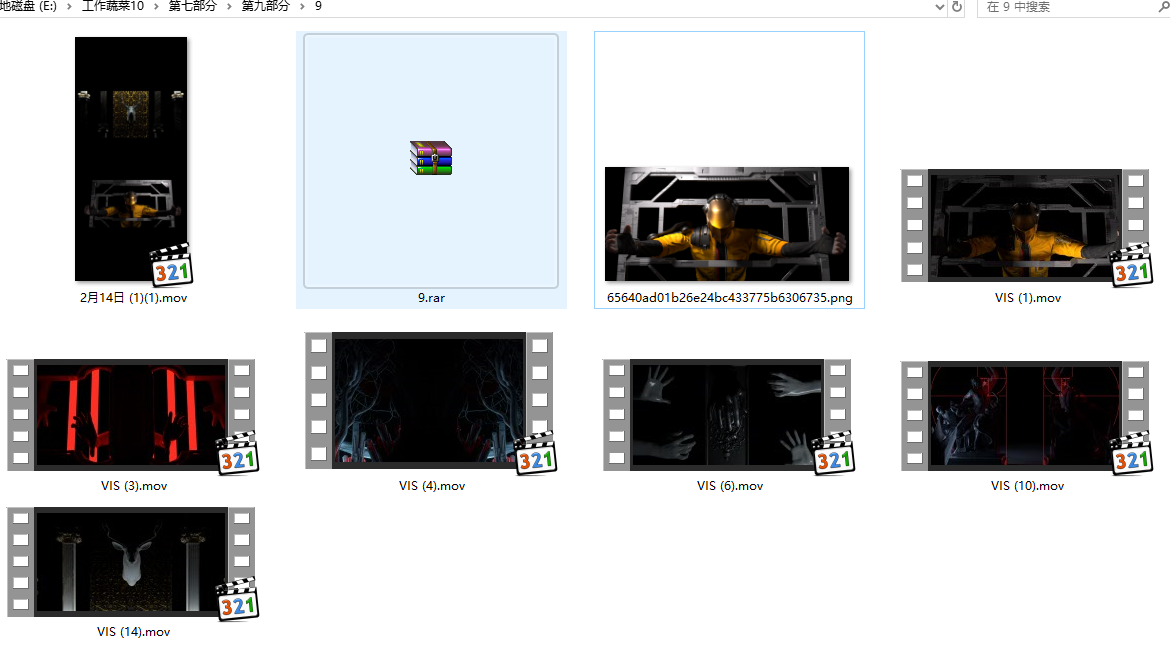Select the VIS (14).mov deer head thumbnail
This screenshot has width=1170, height=650.
click(x=131, y=561)
